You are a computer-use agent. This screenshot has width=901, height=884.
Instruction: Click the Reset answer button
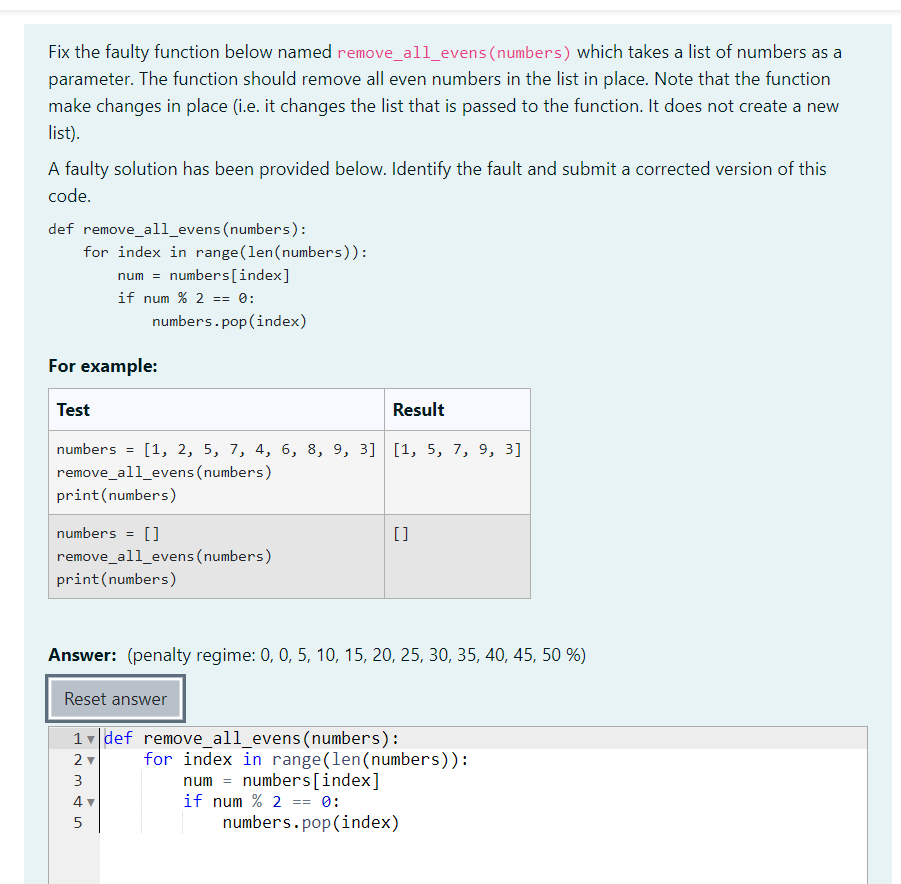(x=114, y=698)
